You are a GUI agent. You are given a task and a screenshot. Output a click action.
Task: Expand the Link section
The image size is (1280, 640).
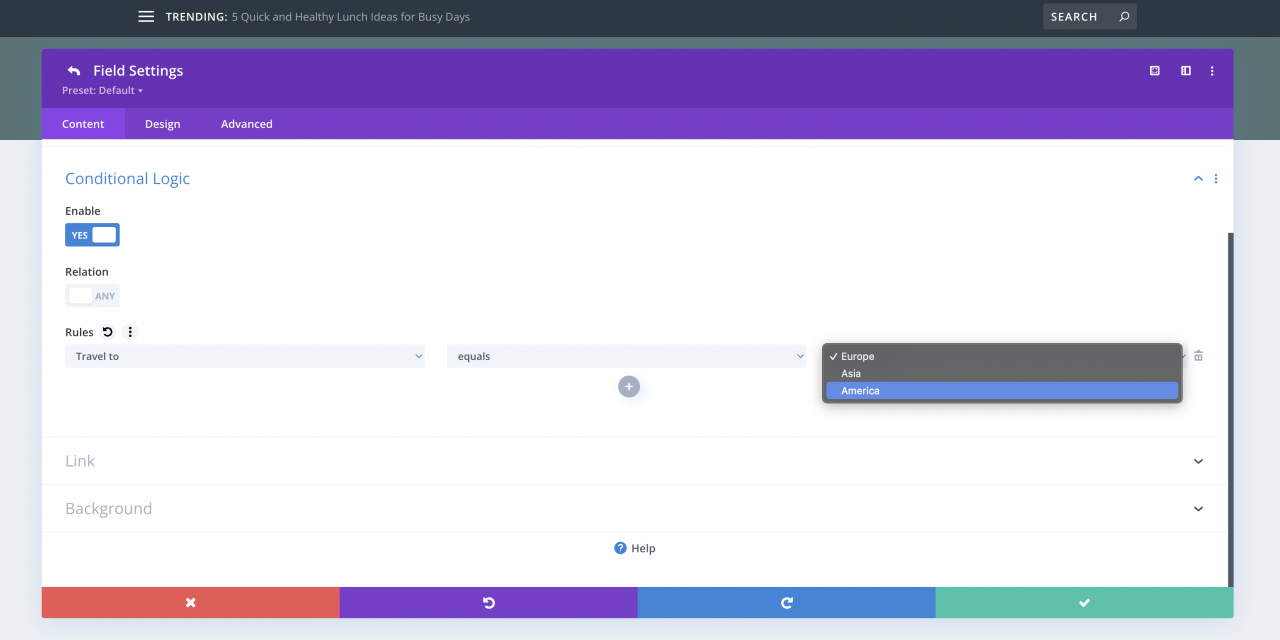(1198, 461)
